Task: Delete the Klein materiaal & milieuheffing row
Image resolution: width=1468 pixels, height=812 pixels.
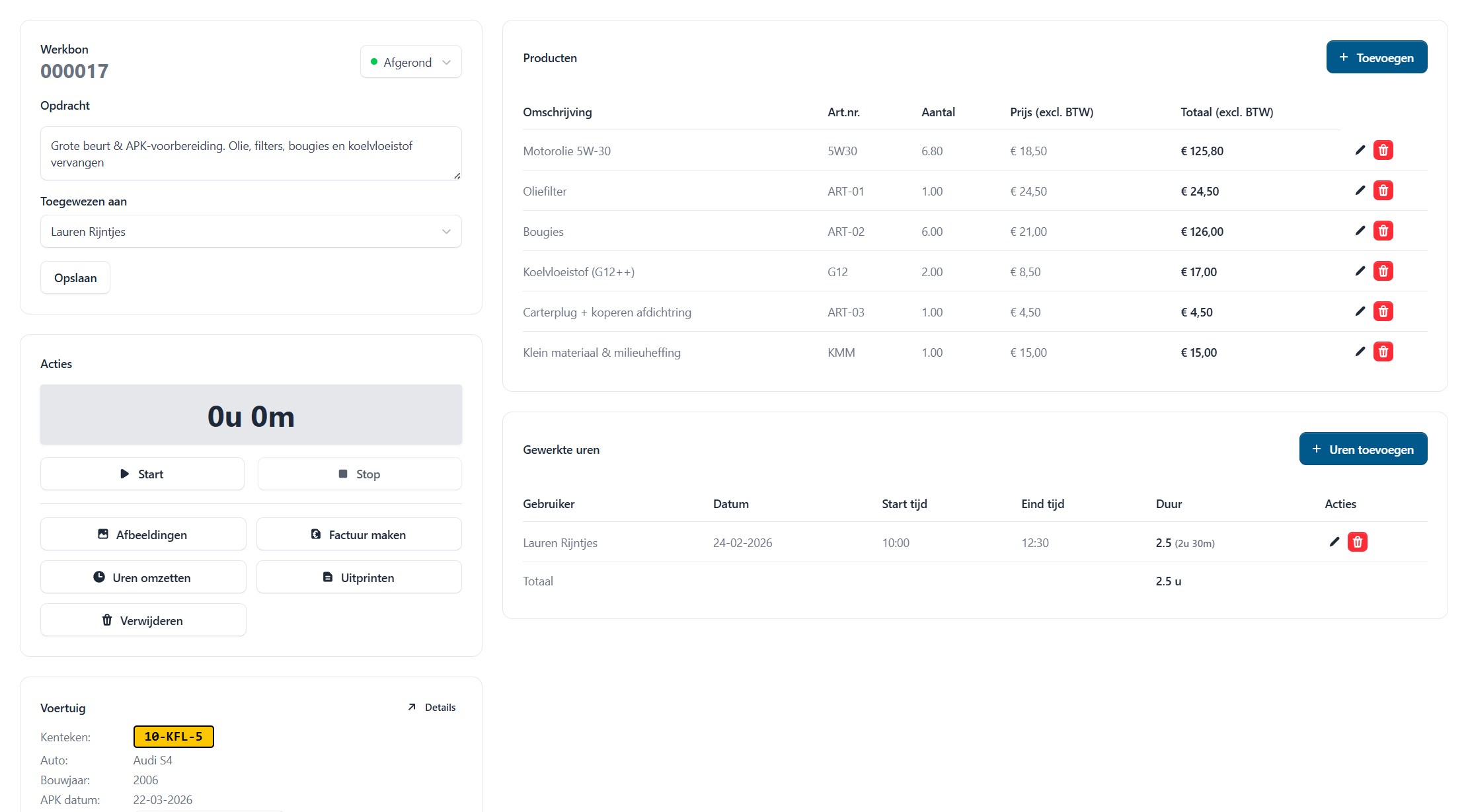Action: 1383,351
